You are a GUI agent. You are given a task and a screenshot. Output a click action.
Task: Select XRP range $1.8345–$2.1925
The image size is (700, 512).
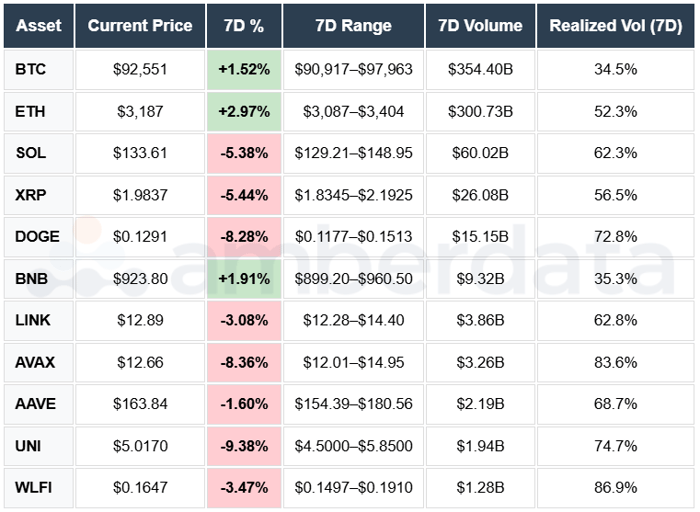353,195
